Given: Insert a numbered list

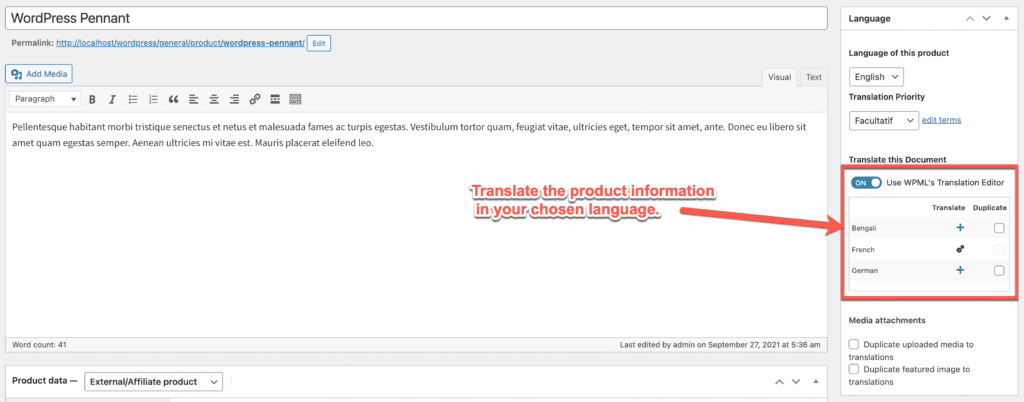Looking at the screenshot, I should [x=153, y=99].
